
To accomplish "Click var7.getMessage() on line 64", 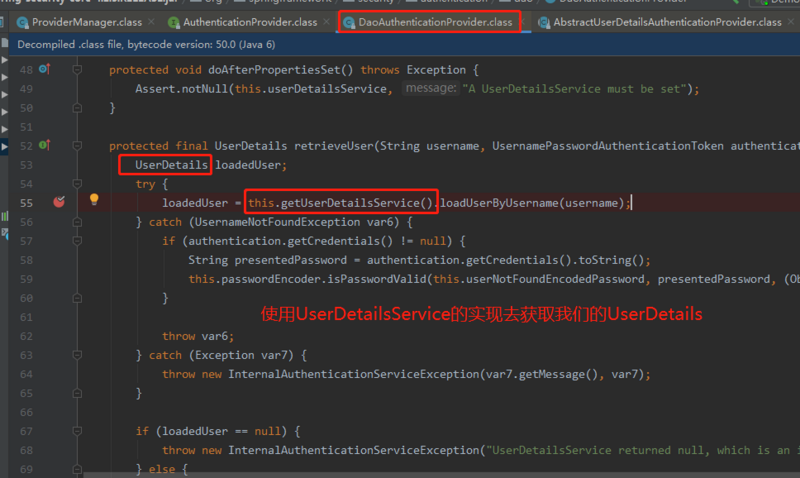I will 541,374.
